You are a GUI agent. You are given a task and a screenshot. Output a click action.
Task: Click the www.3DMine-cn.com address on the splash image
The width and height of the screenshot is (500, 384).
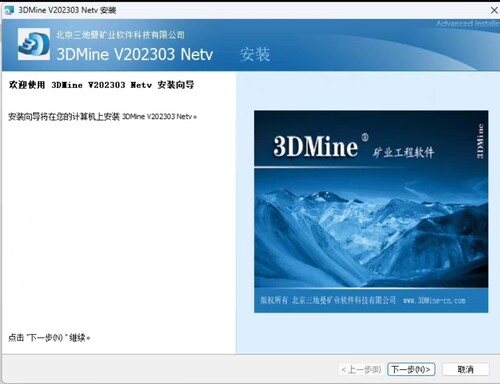coord(434,301)
